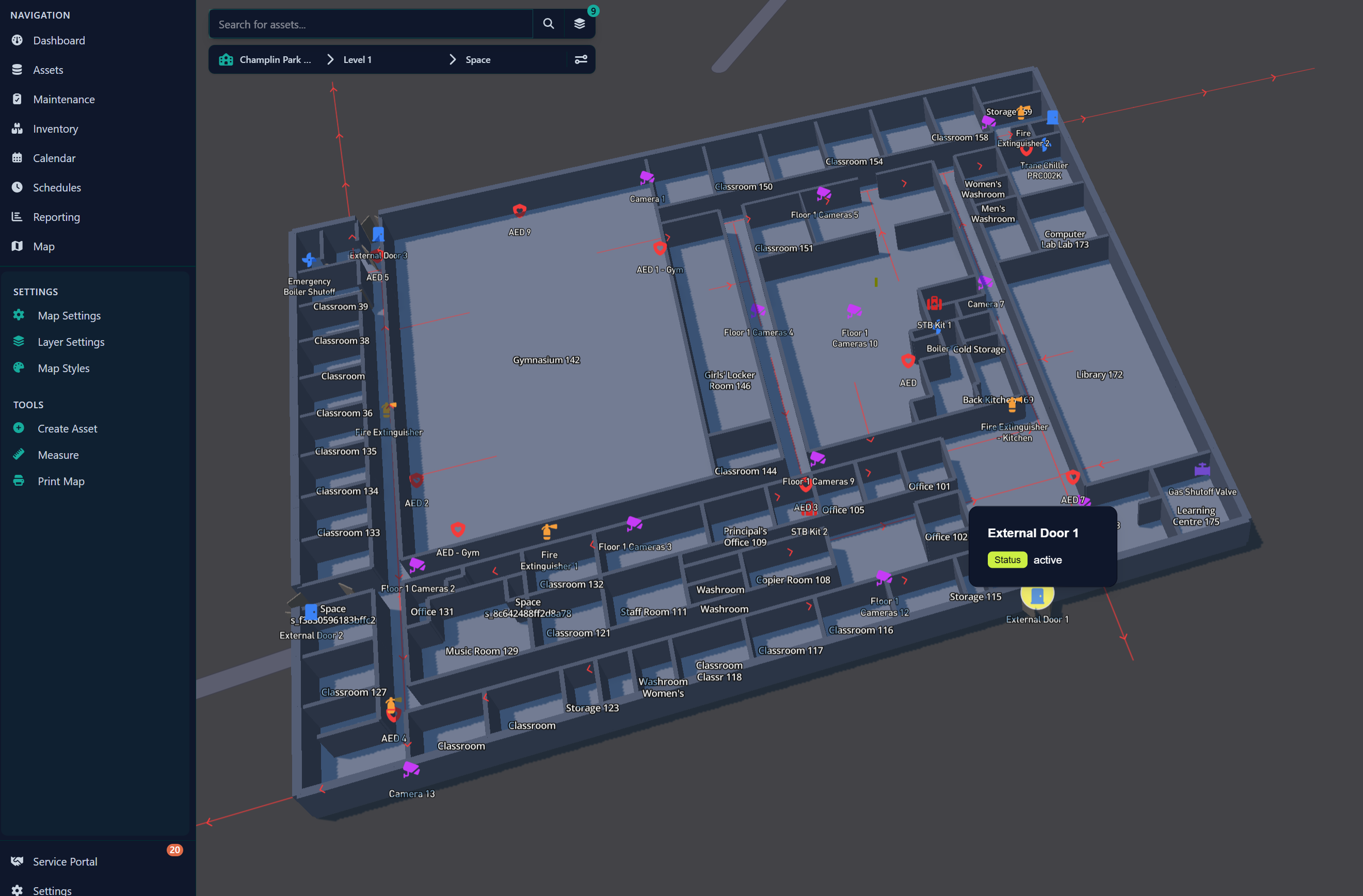Click the Fire Extinguisher marker by Classroom 36
This screenshot has width=1363, height=896.
(x=389, y=409)
